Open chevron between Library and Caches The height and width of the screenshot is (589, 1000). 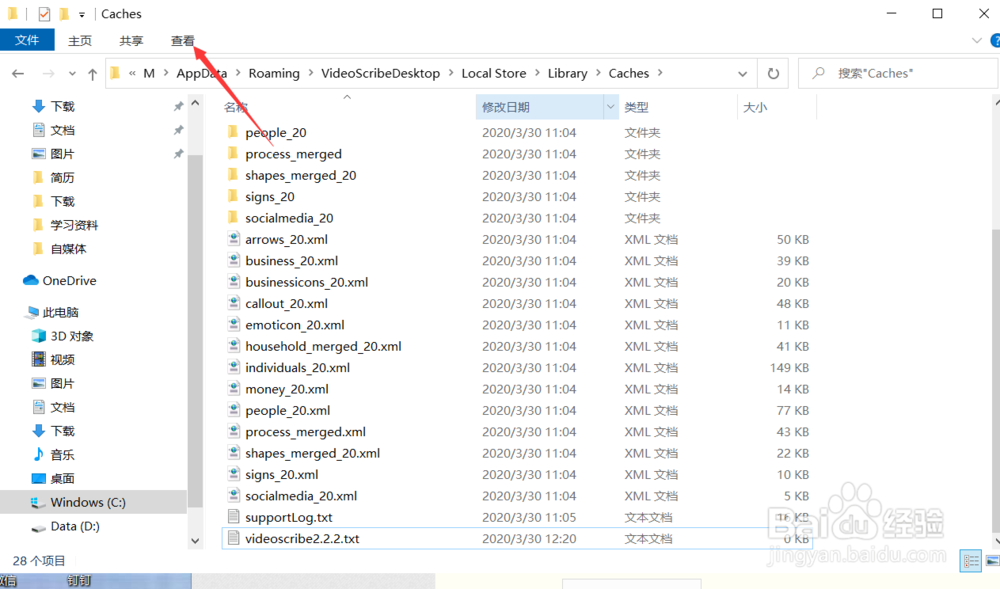pyautogui.click(x=598, y=73)
